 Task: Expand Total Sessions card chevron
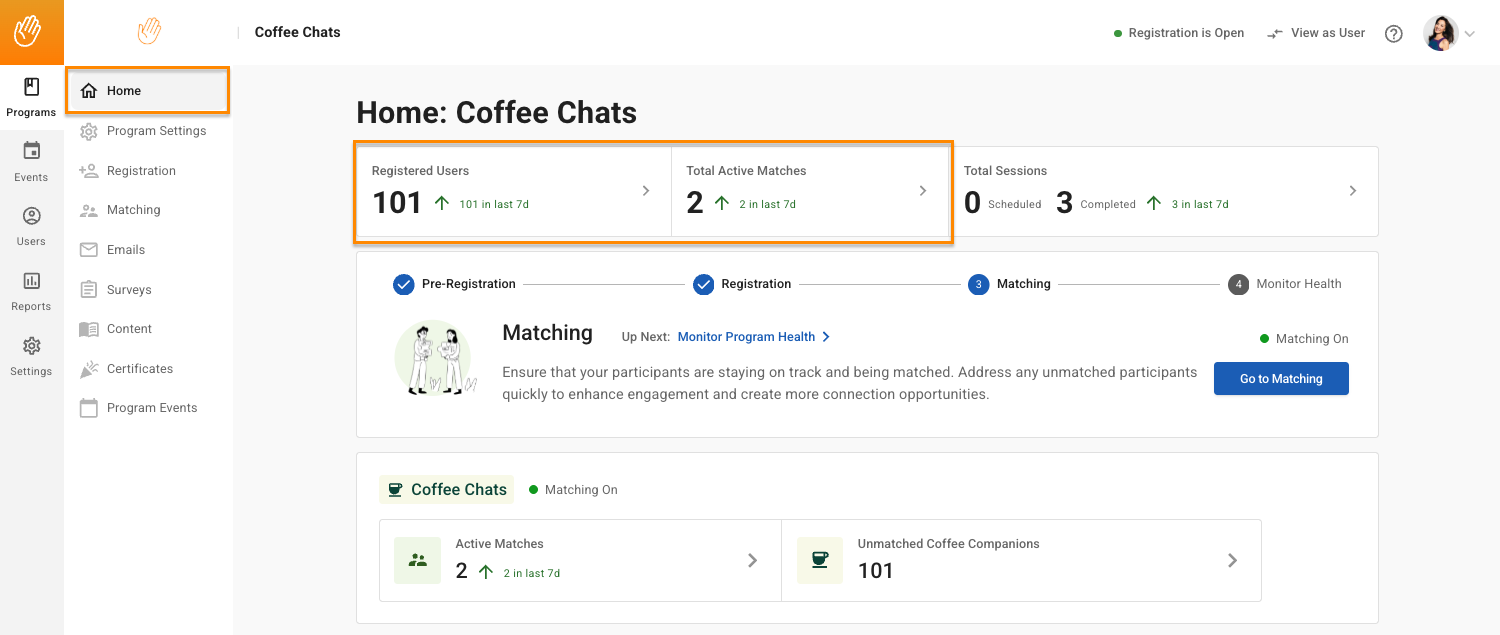1352,191
